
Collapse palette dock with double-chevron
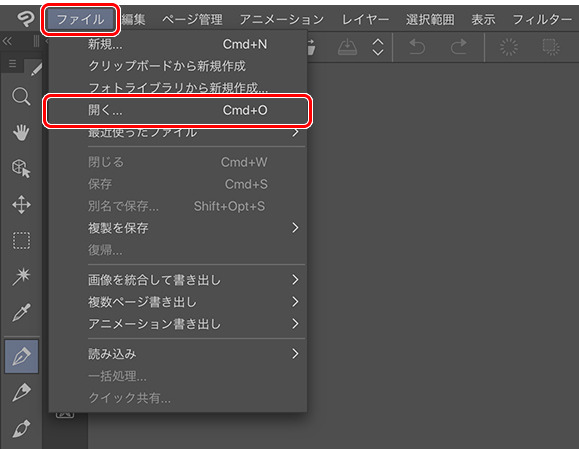coord(7,41)
